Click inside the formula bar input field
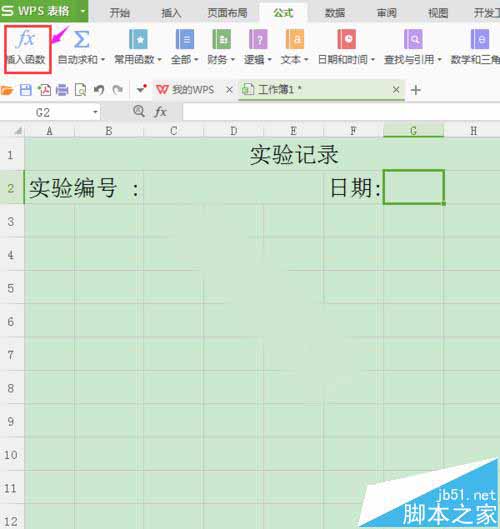This screenshot has height=529, width=500. tap(341, 112)
